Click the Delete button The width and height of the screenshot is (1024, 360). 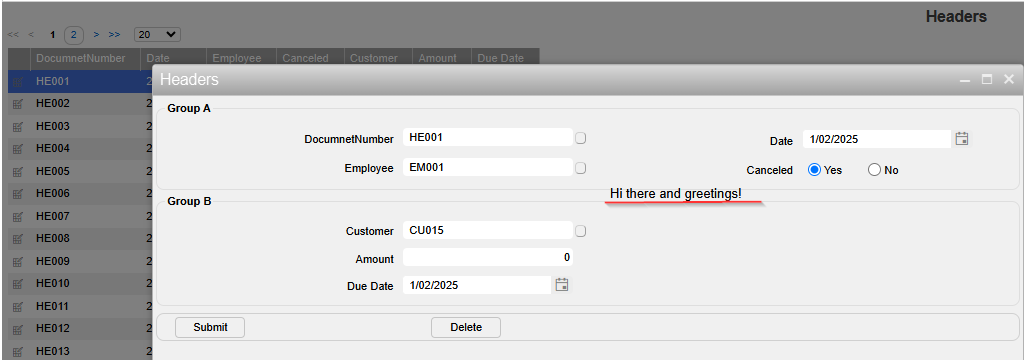click(x=466, y=327)
